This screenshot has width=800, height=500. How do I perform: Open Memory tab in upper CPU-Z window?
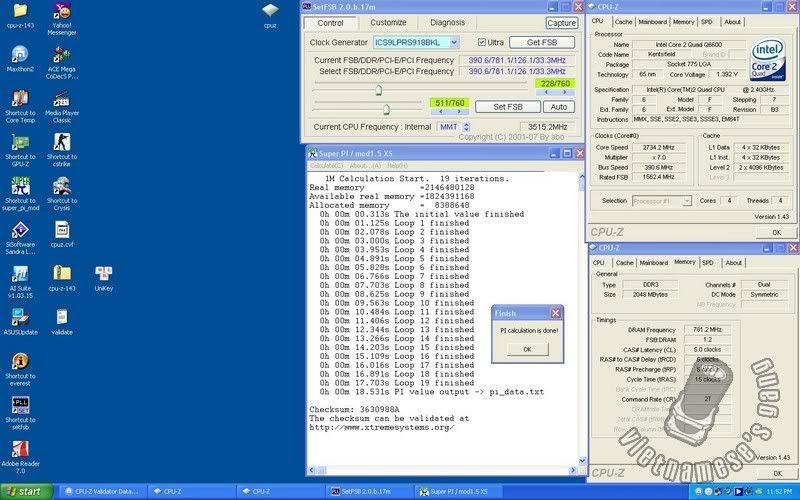683,22
